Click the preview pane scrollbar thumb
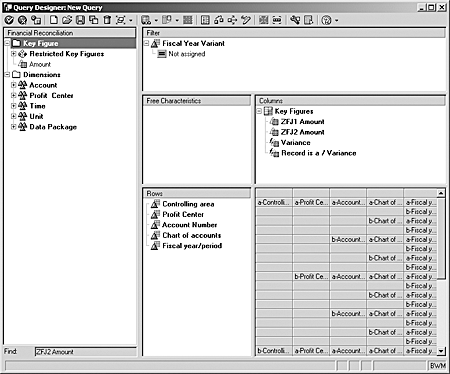The height and width of the screenshot is (374, 450). [441, 238]
